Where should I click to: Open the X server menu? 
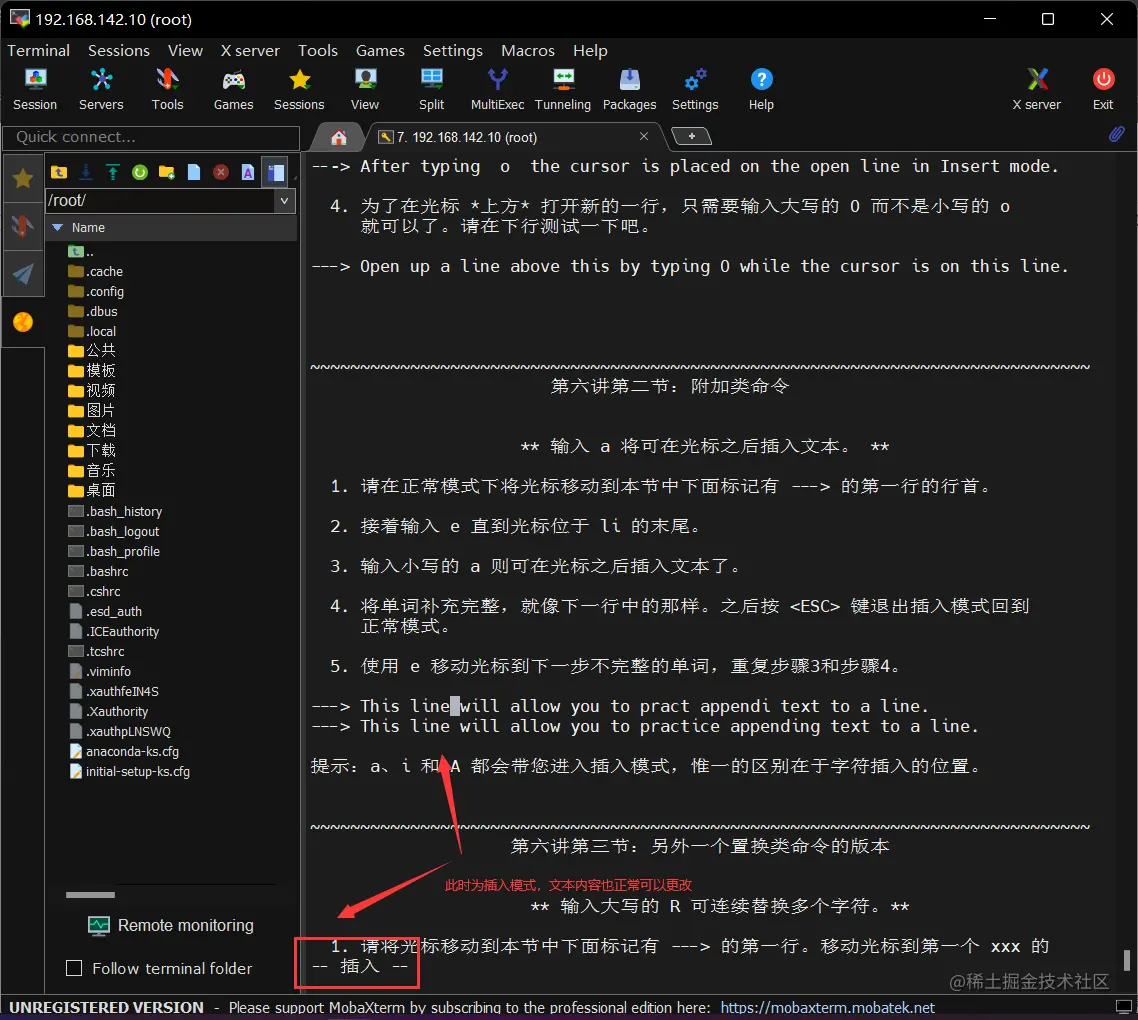point(250,51)
